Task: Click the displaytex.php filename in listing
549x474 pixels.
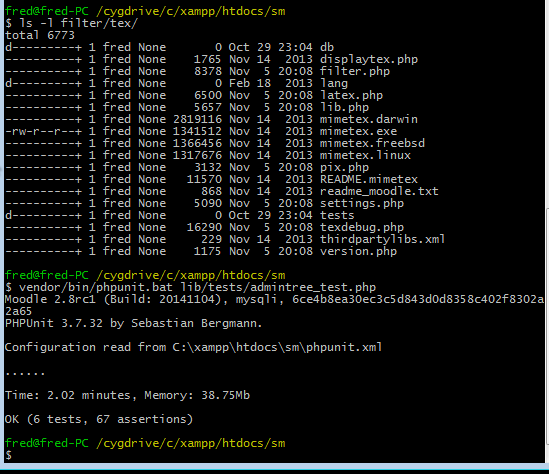Action: click(369, 60)
